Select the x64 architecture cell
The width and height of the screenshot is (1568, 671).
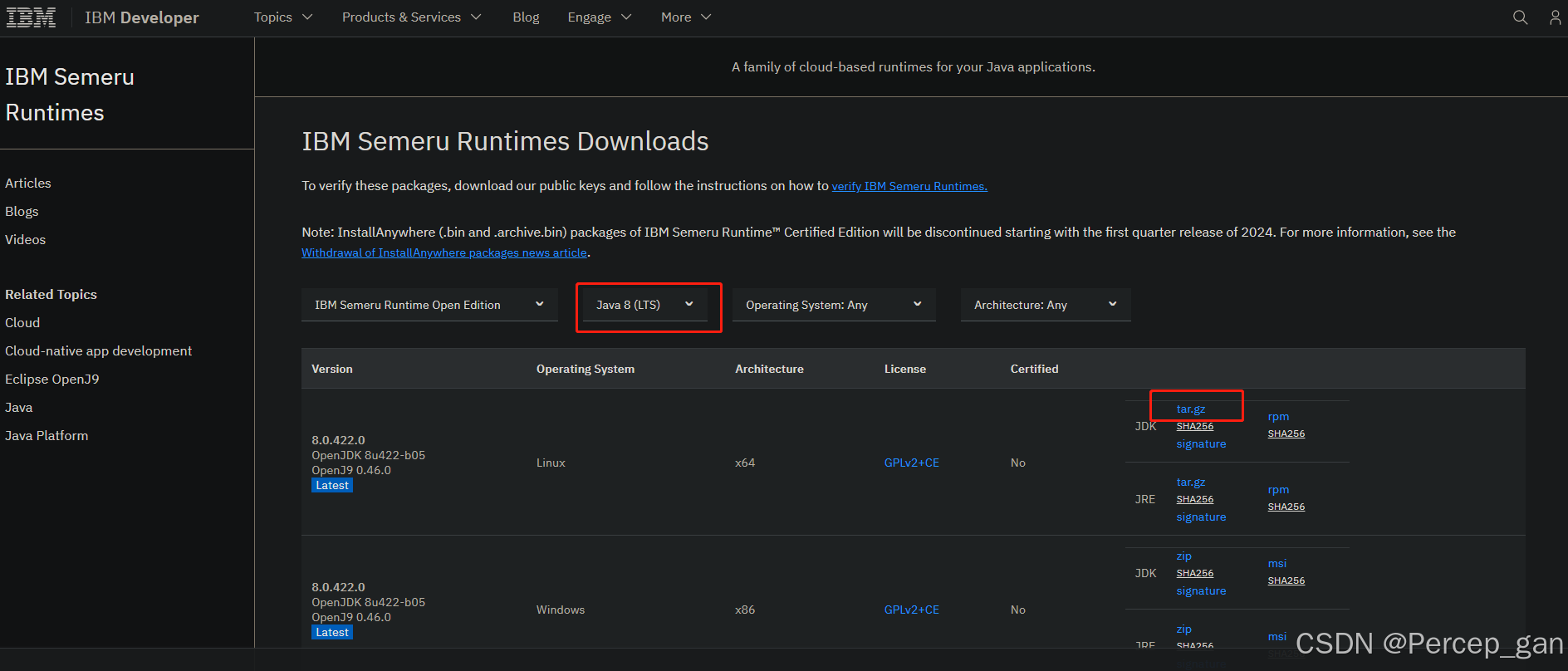coord(745,463)
